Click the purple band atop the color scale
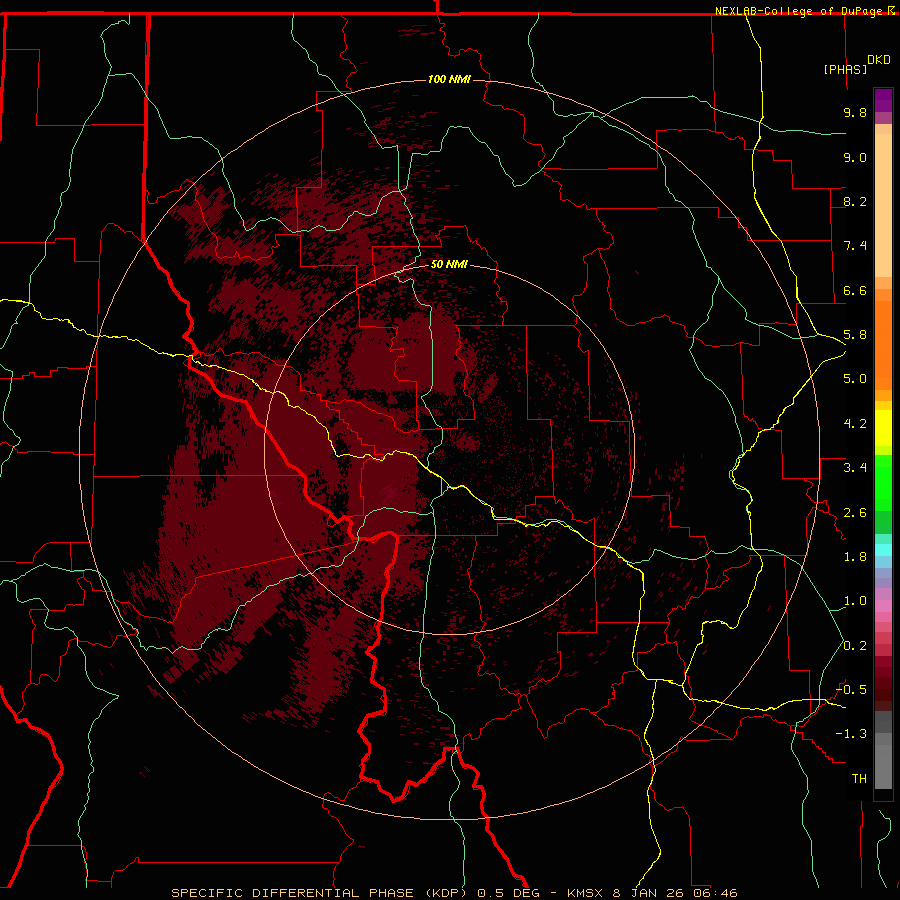This screenshot has width=900, height=900. [x=883, y=100]
